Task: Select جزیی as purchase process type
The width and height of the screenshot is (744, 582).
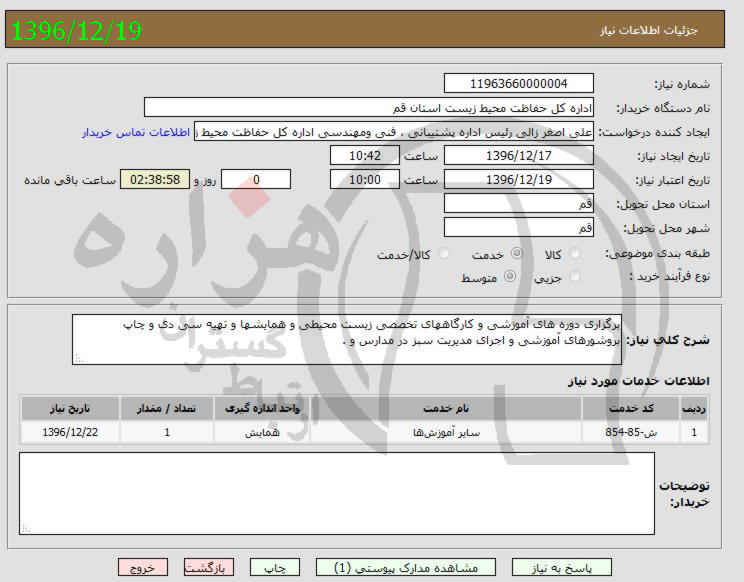Action: click(585, 277)
